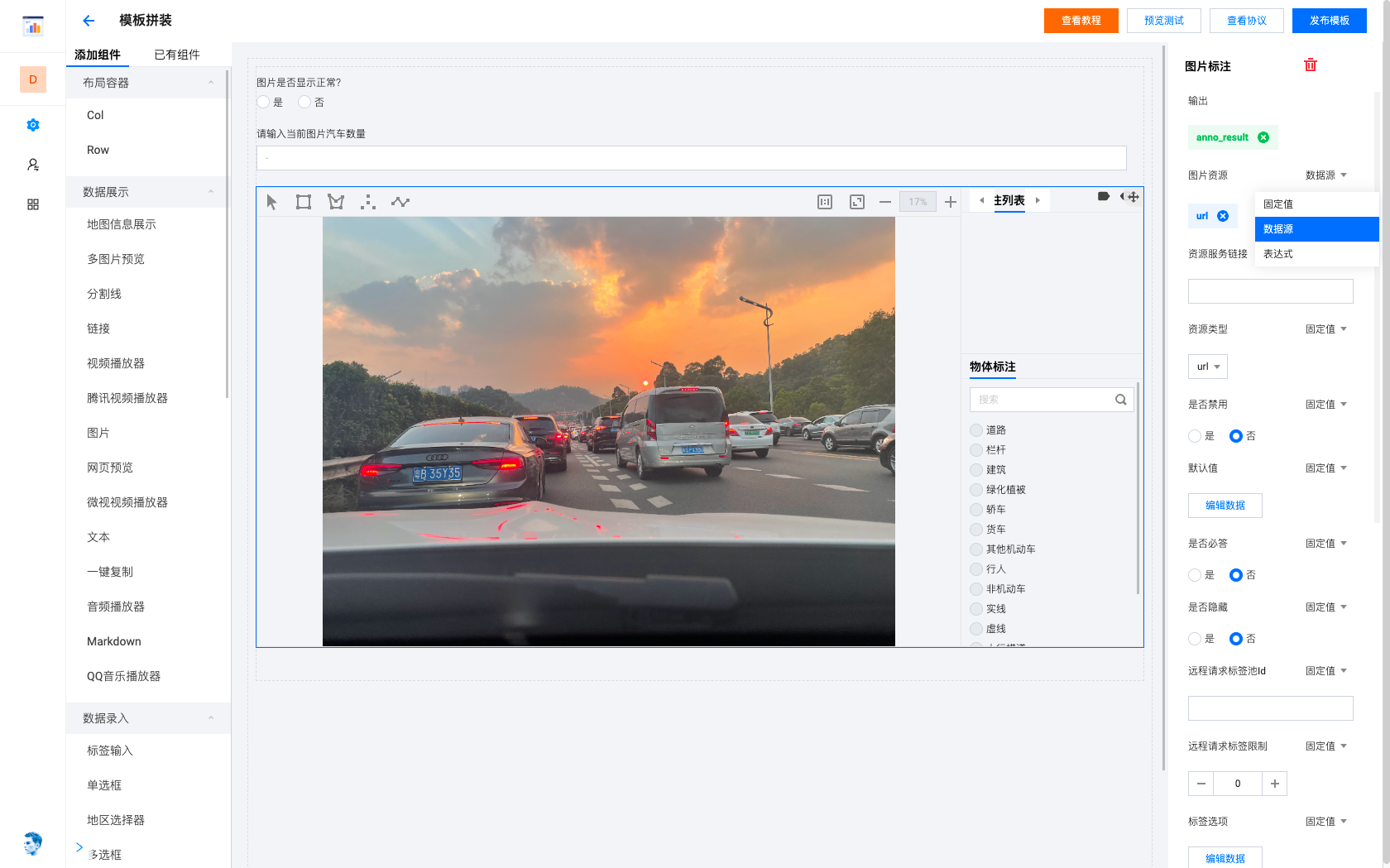
Task: Click the 预览测试 button
Action: tap(1164, 21)
